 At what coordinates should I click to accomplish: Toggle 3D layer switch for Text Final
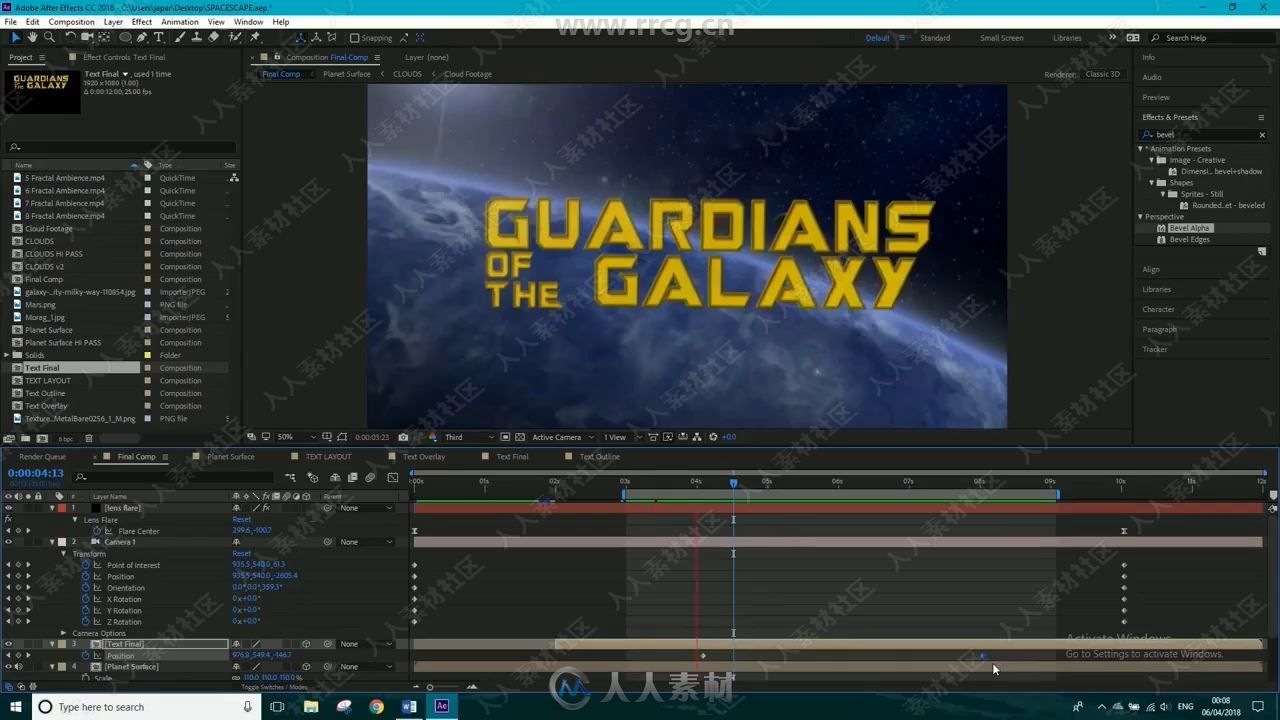(x=306, y=644)
